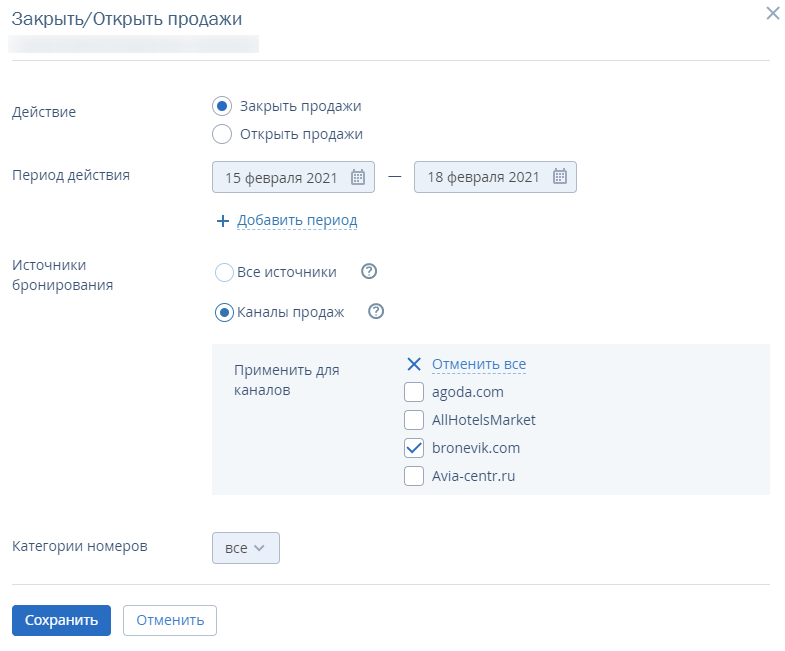The width and height of the screenshot is (785, 651).
Task: Click the Период действия label
Action: pos(71,175)
